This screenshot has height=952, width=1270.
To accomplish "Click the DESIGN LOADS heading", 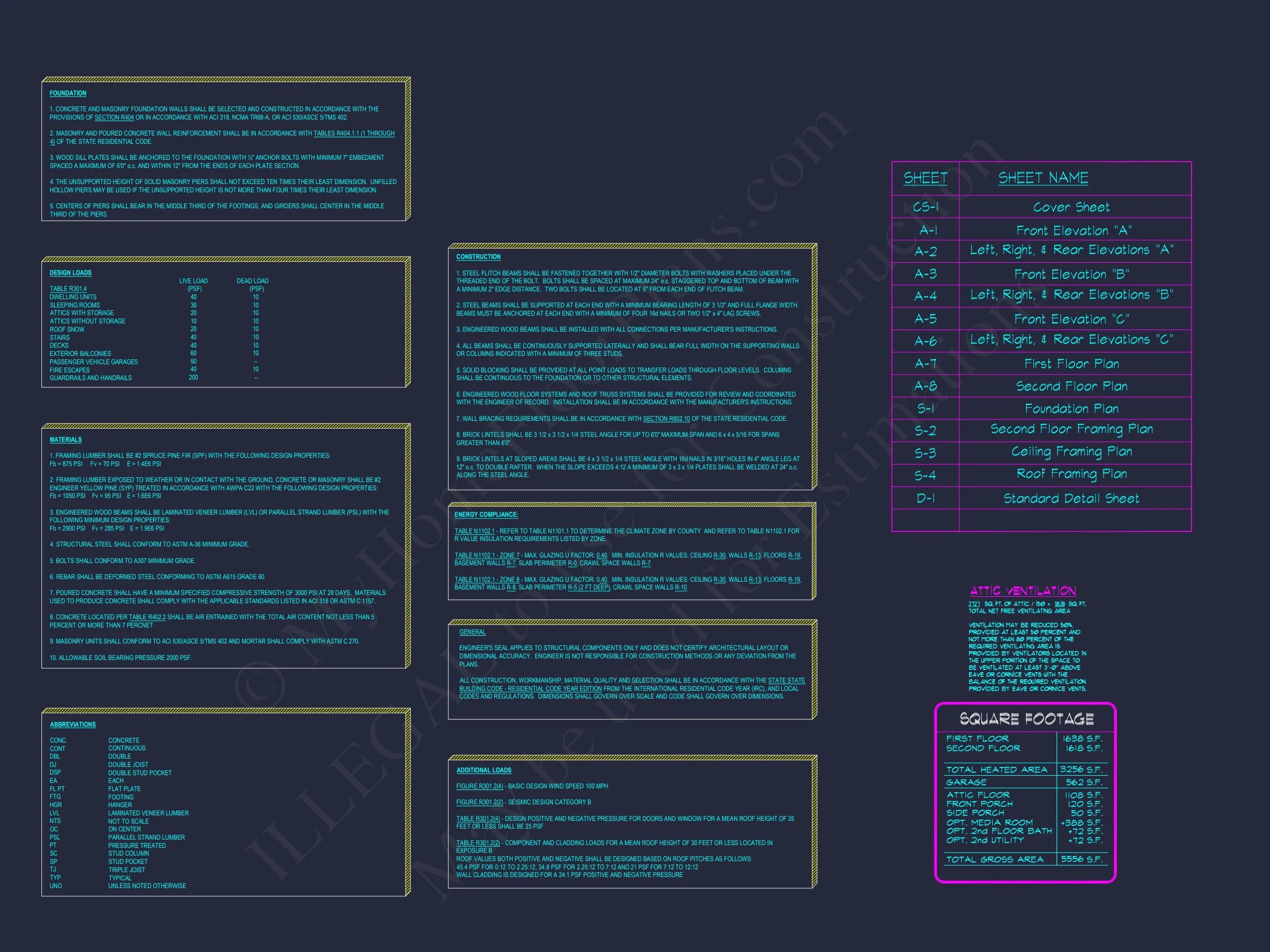I will click(x=70, y=273).
